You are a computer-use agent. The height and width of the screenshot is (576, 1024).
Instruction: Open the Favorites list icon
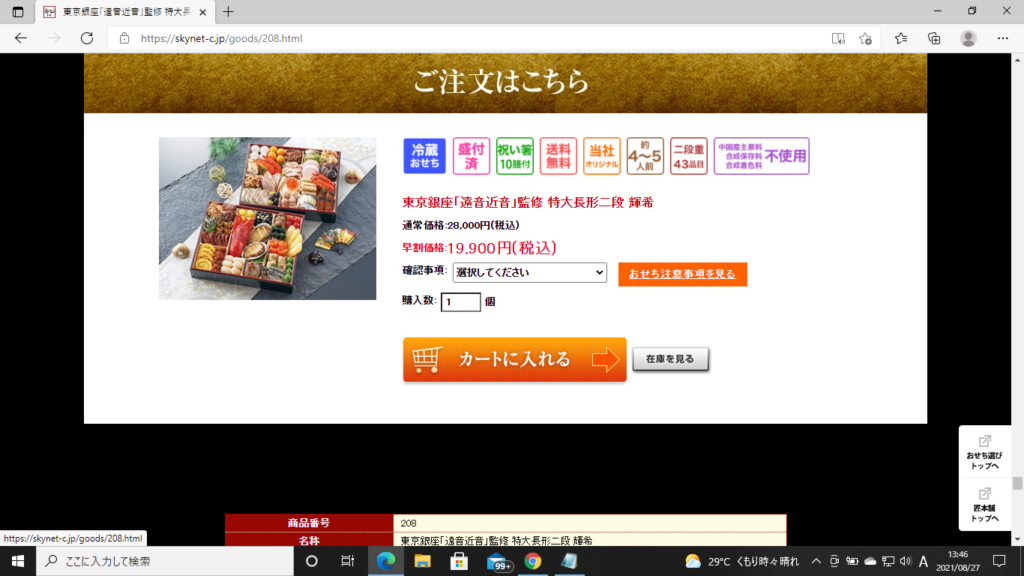(x=901, y=39)
